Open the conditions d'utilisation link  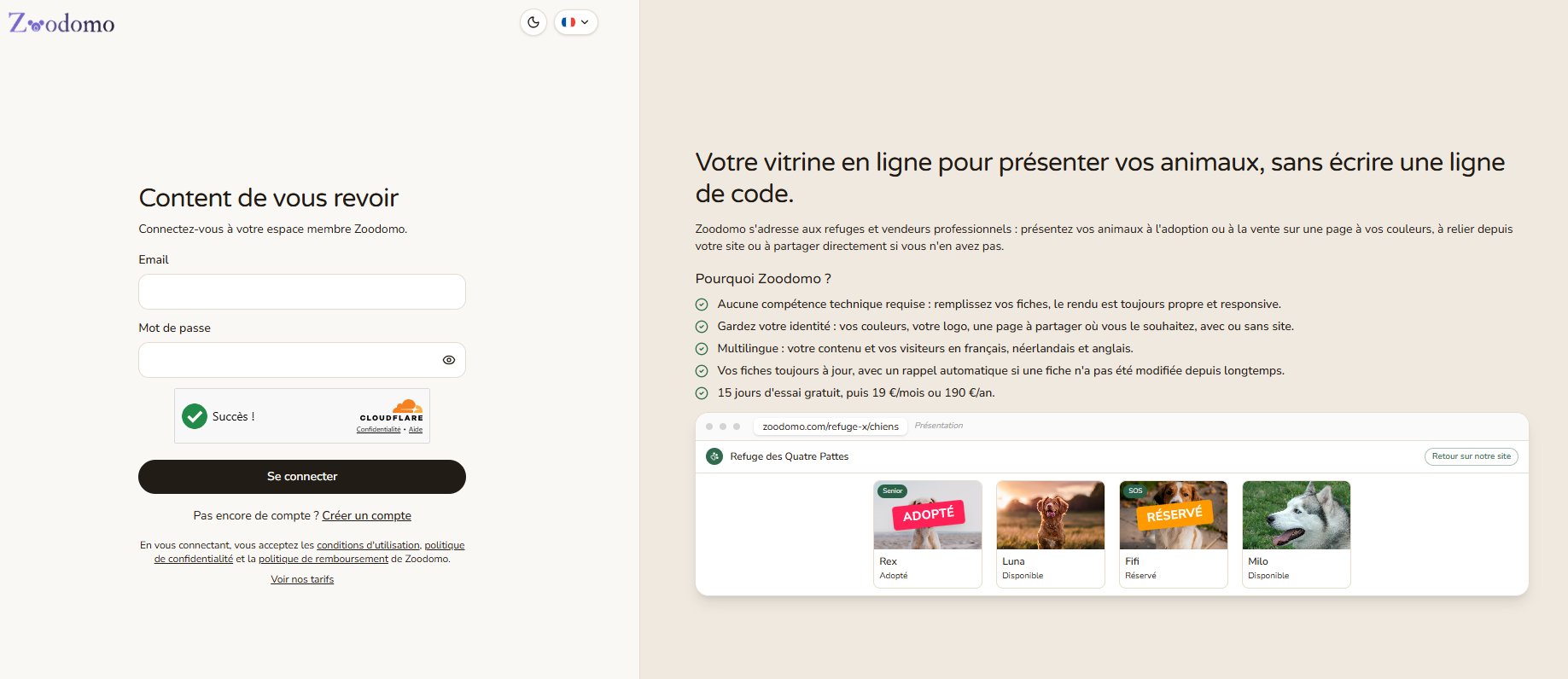pyautogui.click(x=368, y=546)
